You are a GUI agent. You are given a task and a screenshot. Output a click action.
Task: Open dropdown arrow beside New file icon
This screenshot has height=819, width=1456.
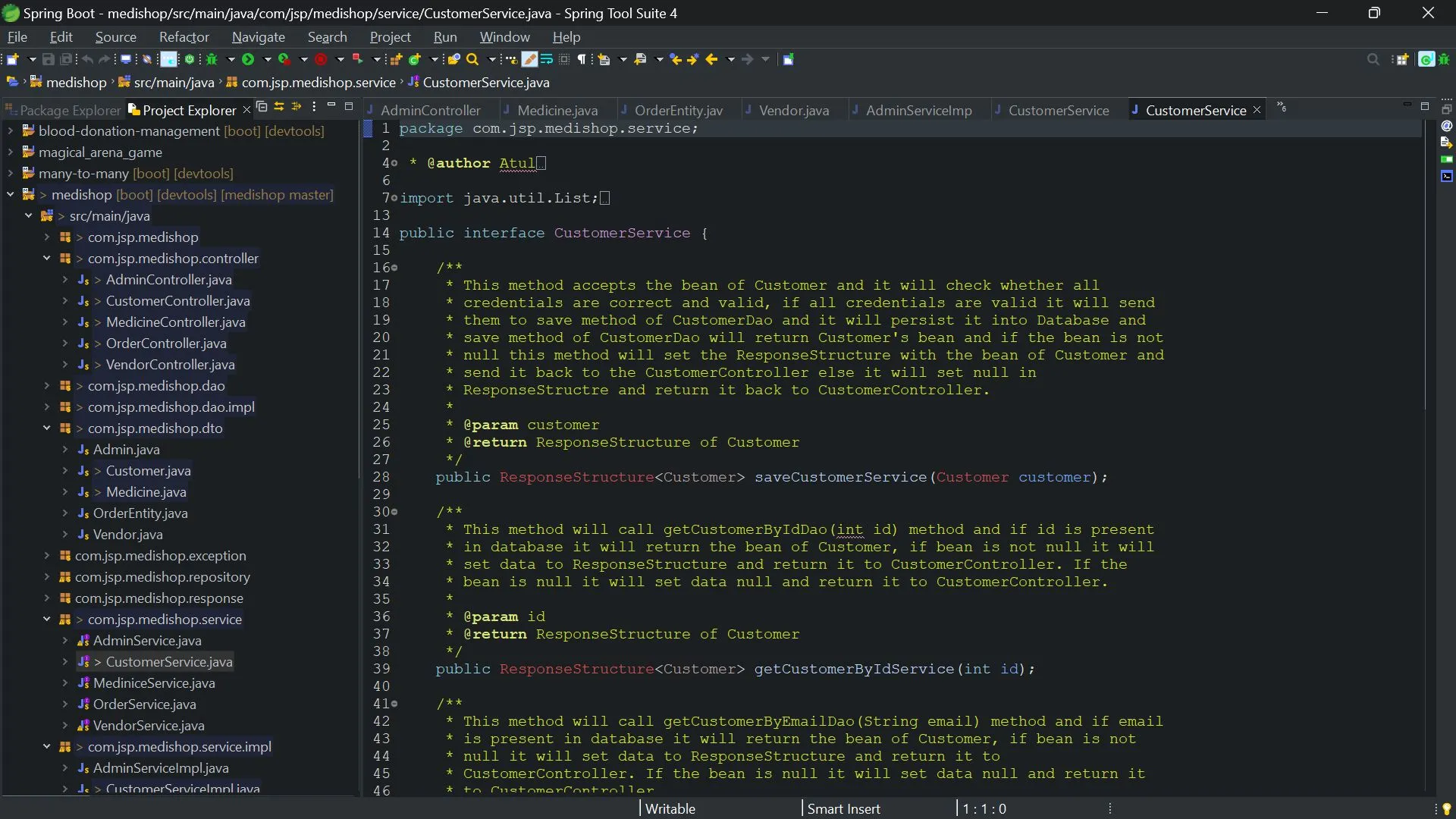click(x=32, y=59)
